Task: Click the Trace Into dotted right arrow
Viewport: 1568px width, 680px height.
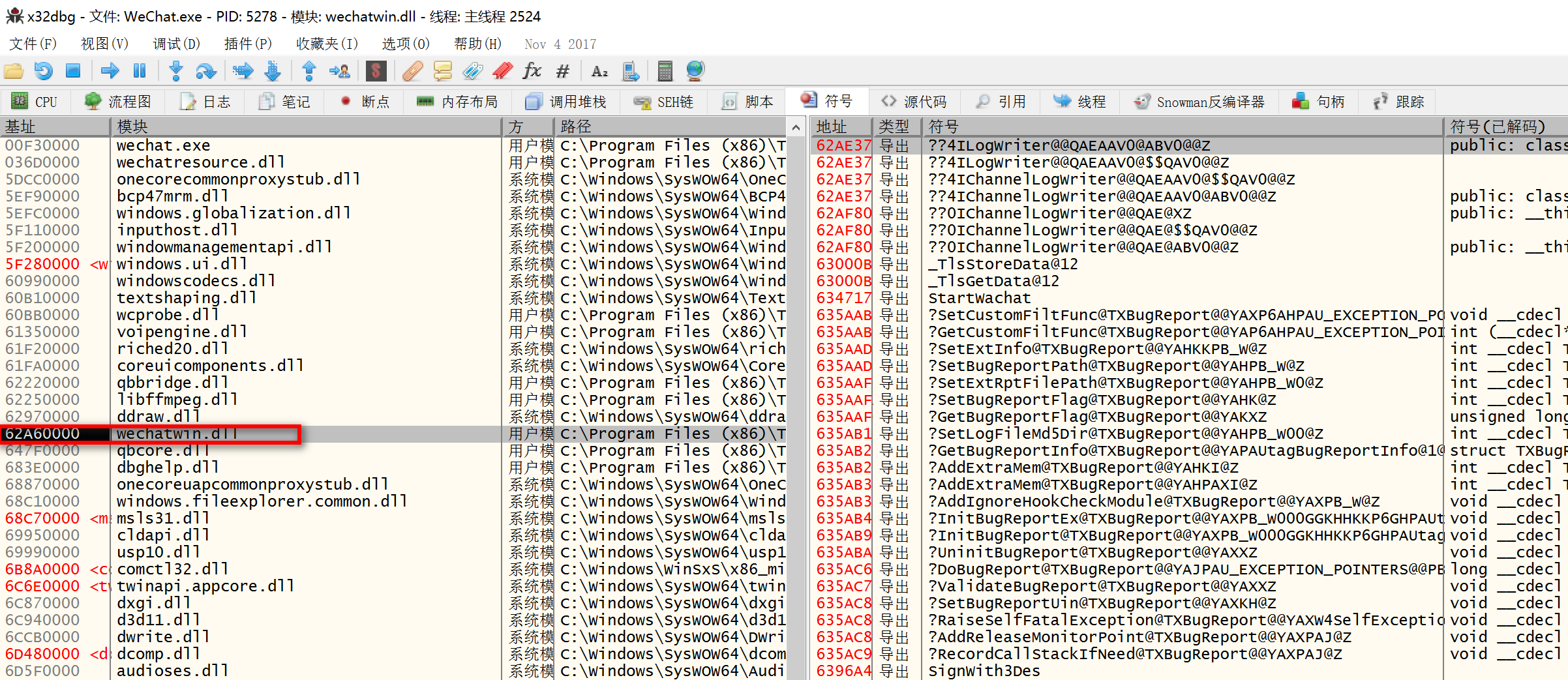Action: tap(243, 70)
